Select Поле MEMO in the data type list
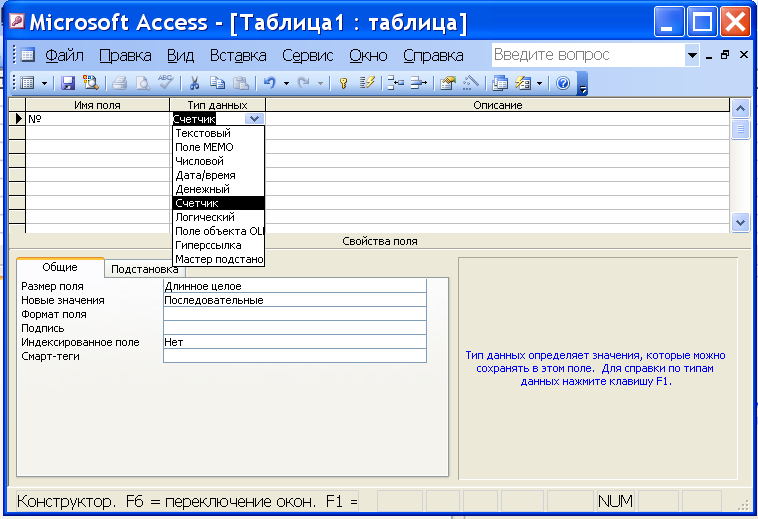This screenshot has height=519, width=758. (x=219, y=147)
